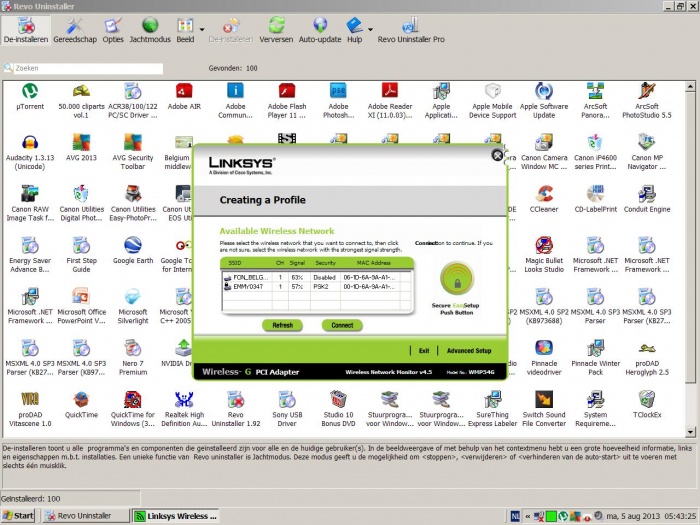Close the Linksys dialog with X button
The width and height of the screenshot is (700, 525).
point(497,155)
